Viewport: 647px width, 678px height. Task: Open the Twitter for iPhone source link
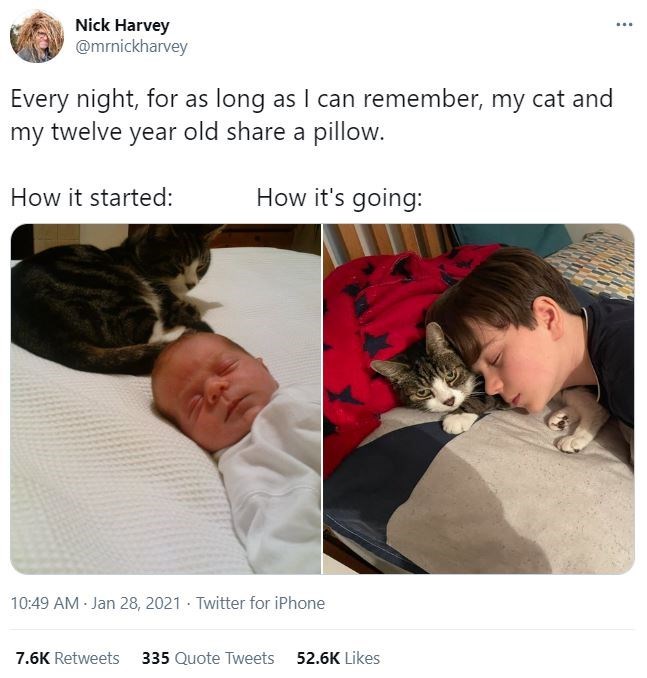point(260,603)
